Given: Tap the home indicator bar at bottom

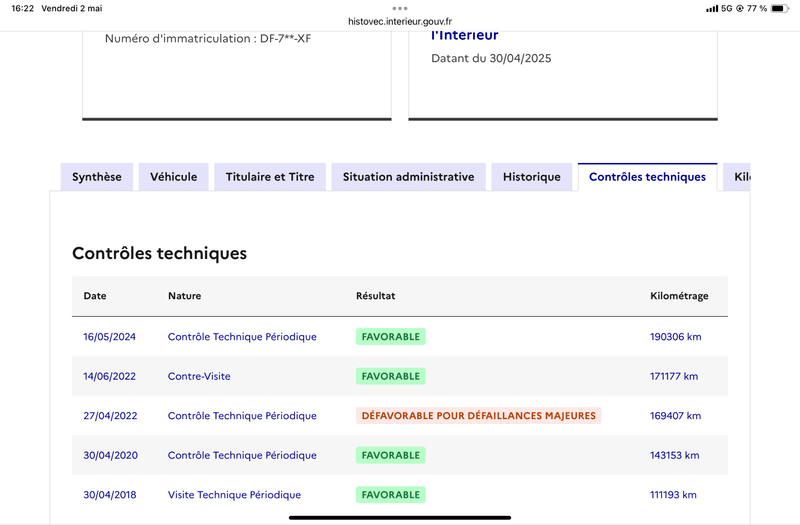Looking at the screenshot, I should pos(400,517).
